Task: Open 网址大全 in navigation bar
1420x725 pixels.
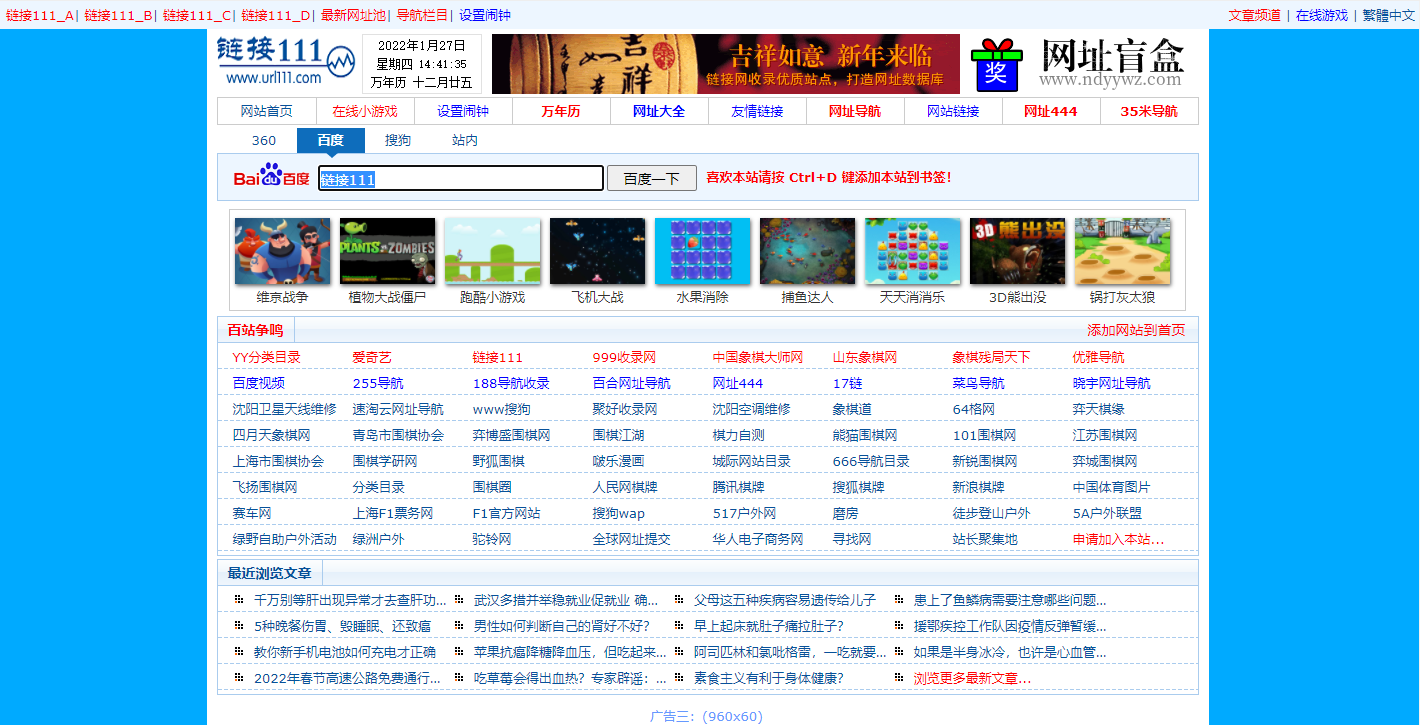Action: click(659, 111)
